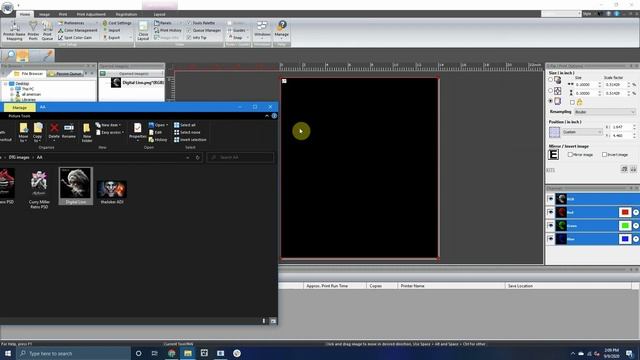Open File Explorer from the taskbar
The height and width of the screenshot is (360, 640).
(188, 353)
